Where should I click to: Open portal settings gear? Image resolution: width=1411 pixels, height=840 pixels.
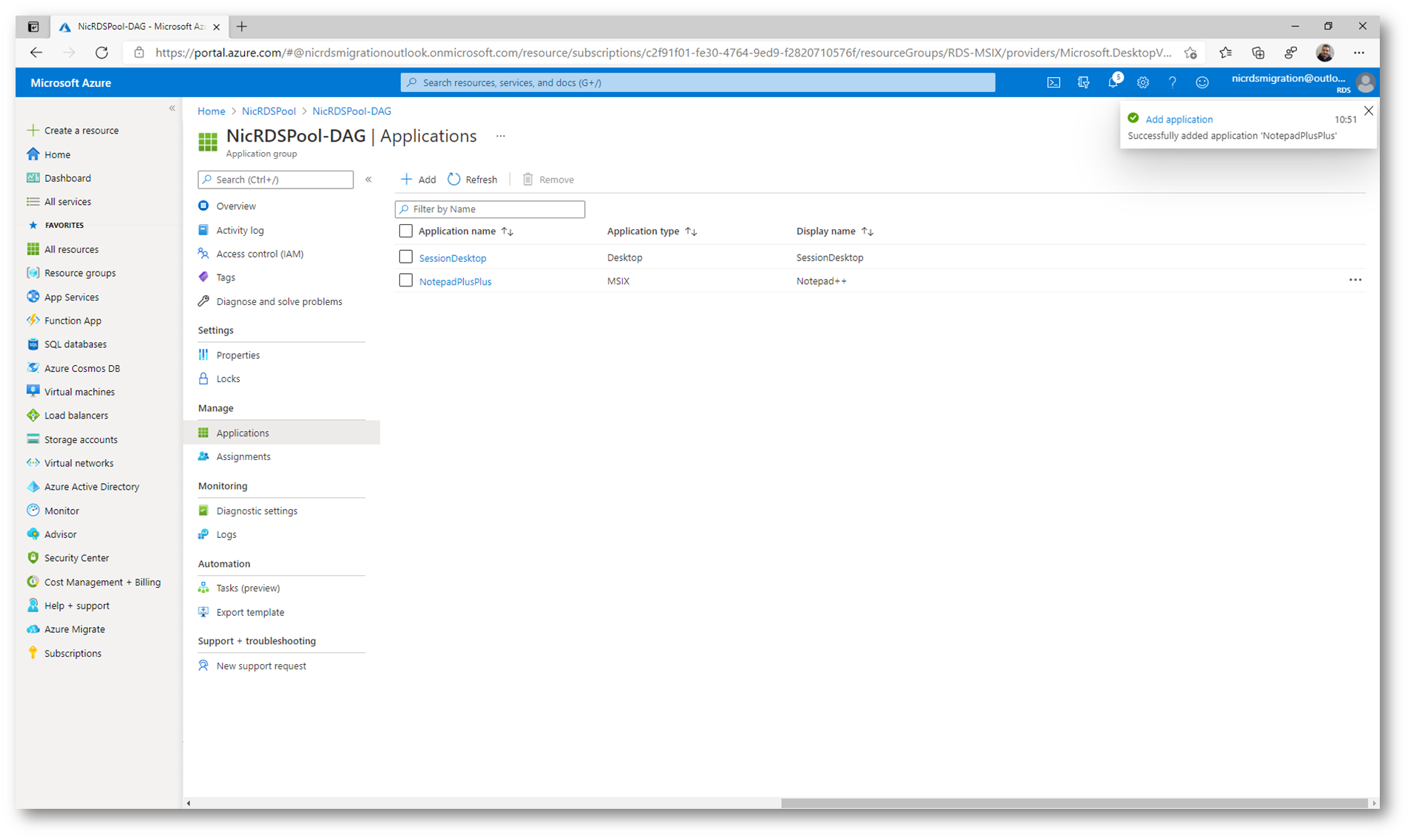pyautogui.click(x=1143, y=82)
